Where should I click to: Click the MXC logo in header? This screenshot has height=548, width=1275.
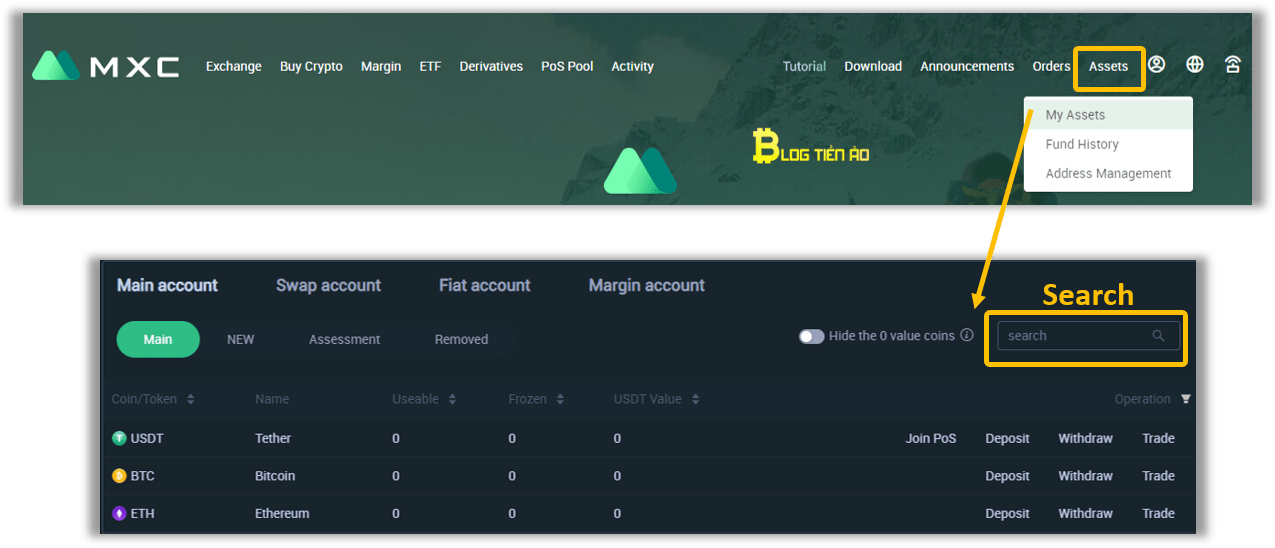click(x=105, y=66)
